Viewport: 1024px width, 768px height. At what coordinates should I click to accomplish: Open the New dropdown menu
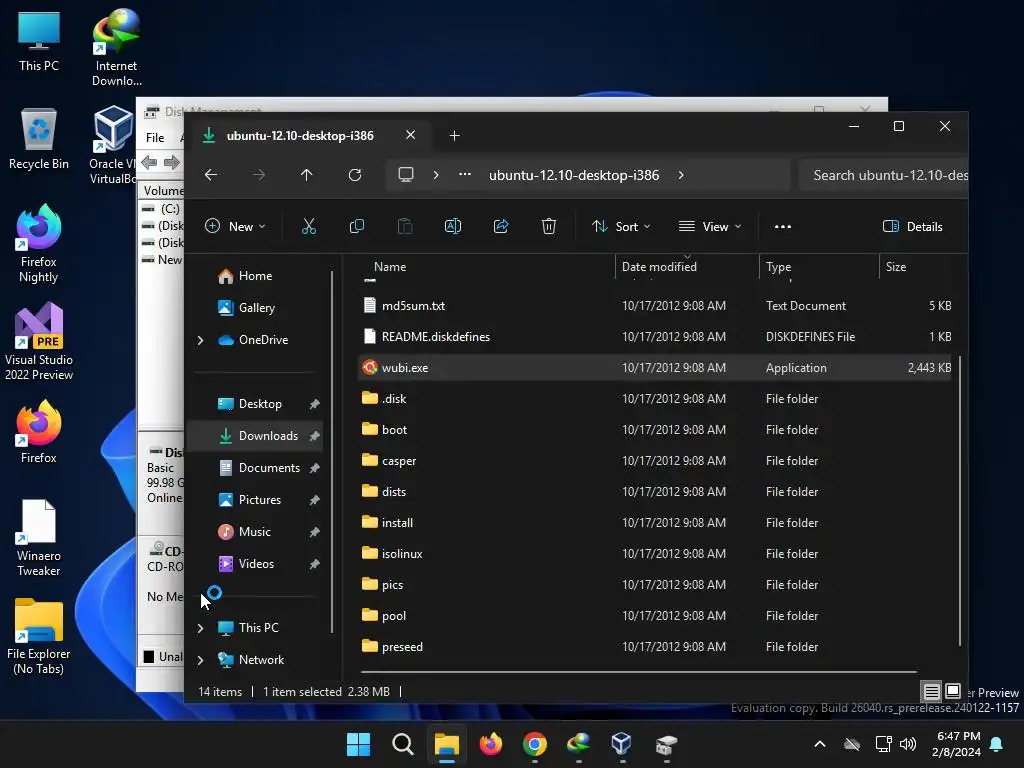(x=235, y=227)
